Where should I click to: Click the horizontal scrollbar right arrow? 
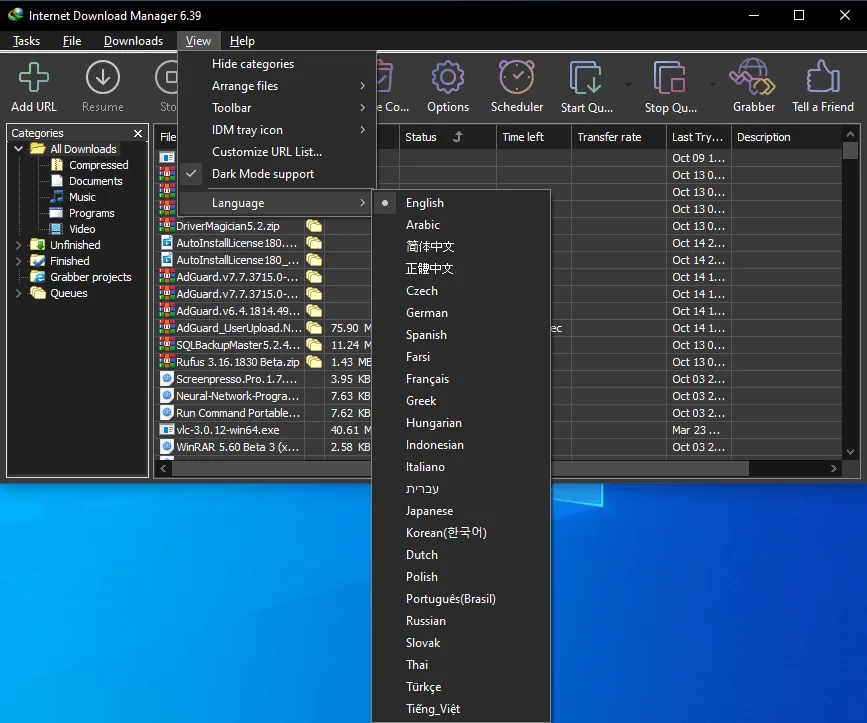point(833,469)
